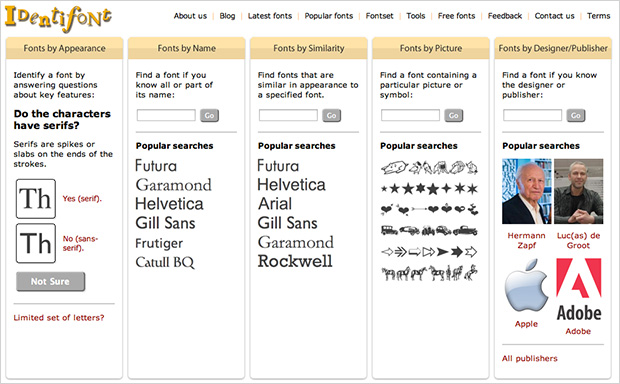The height and width of the screenshot is (384, 620).
Task: Click the Not Sure button
Action: point(51,282)
